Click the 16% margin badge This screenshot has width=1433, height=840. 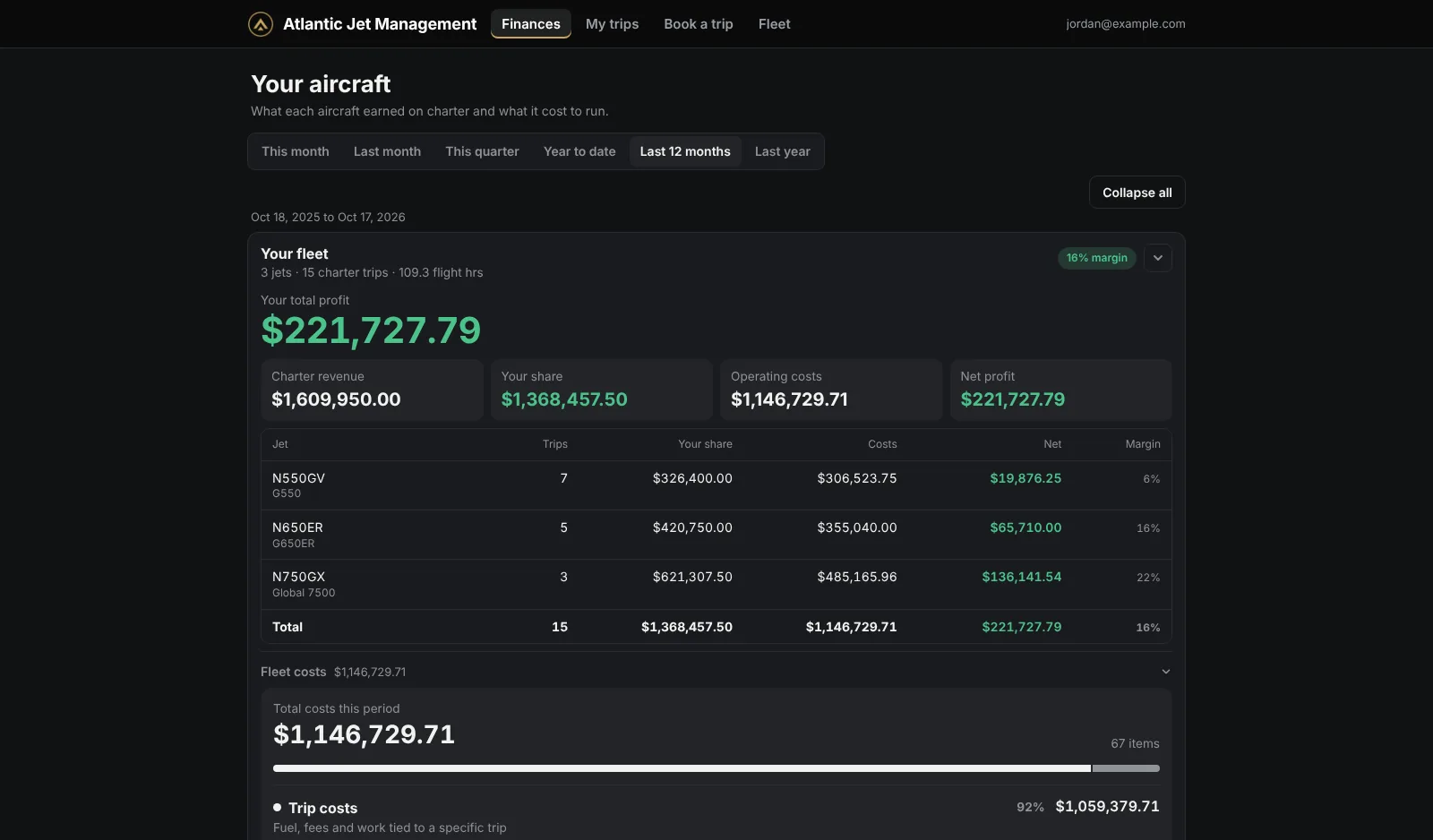coord(1097,258)
